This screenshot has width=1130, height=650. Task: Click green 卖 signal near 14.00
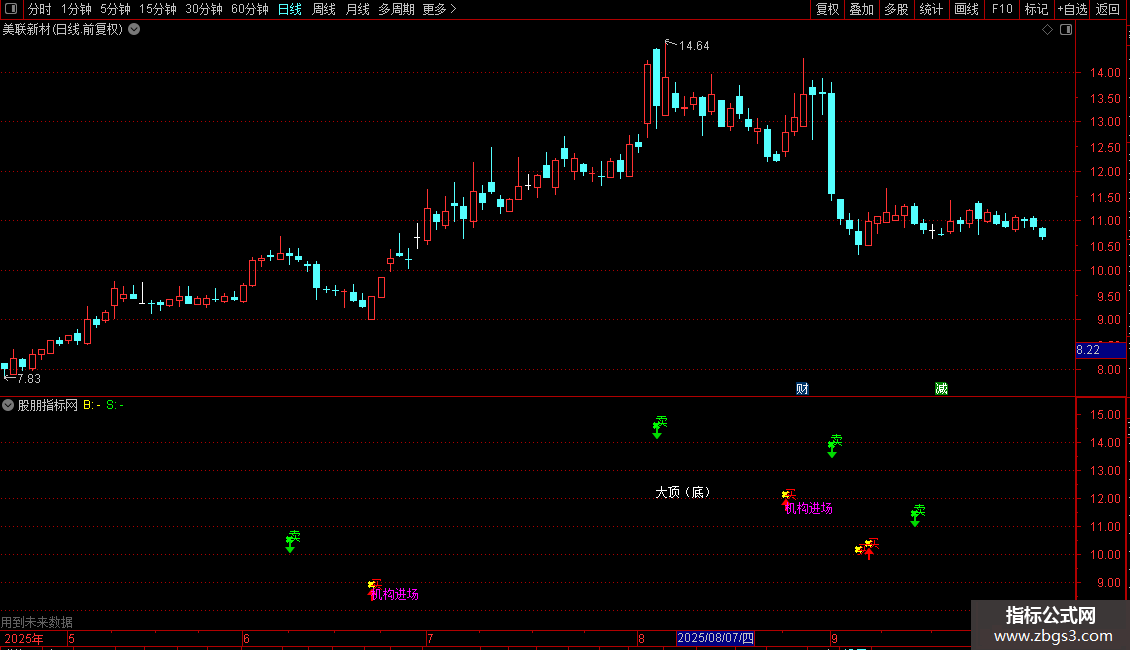click(835, 445)
